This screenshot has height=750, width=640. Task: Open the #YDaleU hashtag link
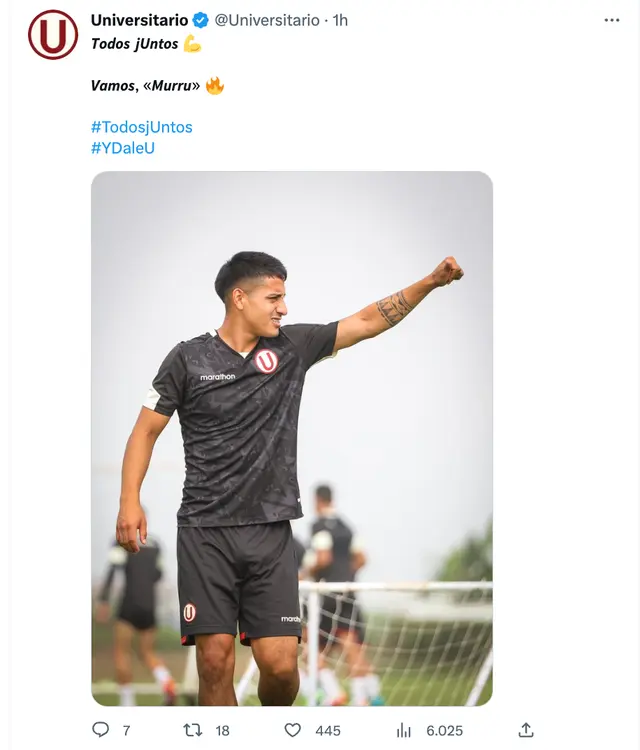coord(123,148)
